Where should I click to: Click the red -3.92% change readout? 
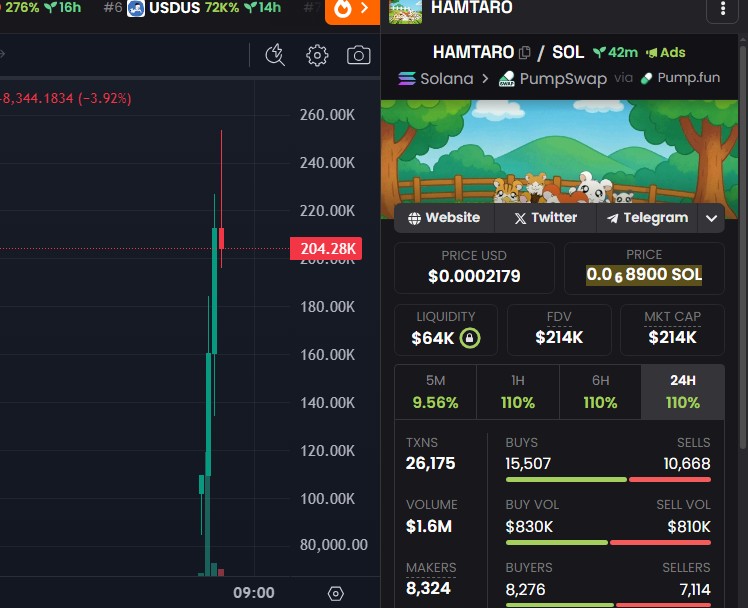pyautogui.click(x=104, y=98)
